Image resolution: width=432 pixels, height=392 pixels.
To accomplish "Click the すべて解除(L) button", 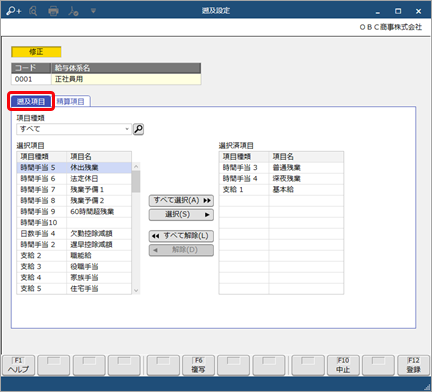I will [181, 236].
